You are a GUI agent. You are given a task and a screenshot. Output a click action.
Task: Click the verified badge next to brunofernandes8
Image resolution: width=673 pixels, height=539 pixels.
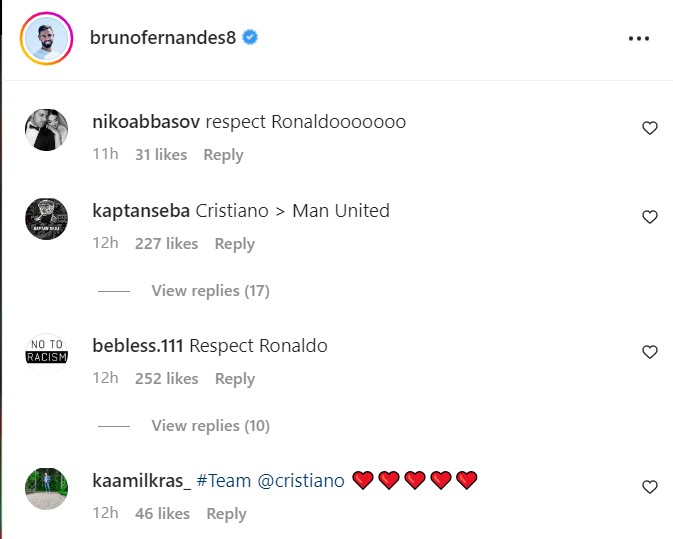(251, 38)
